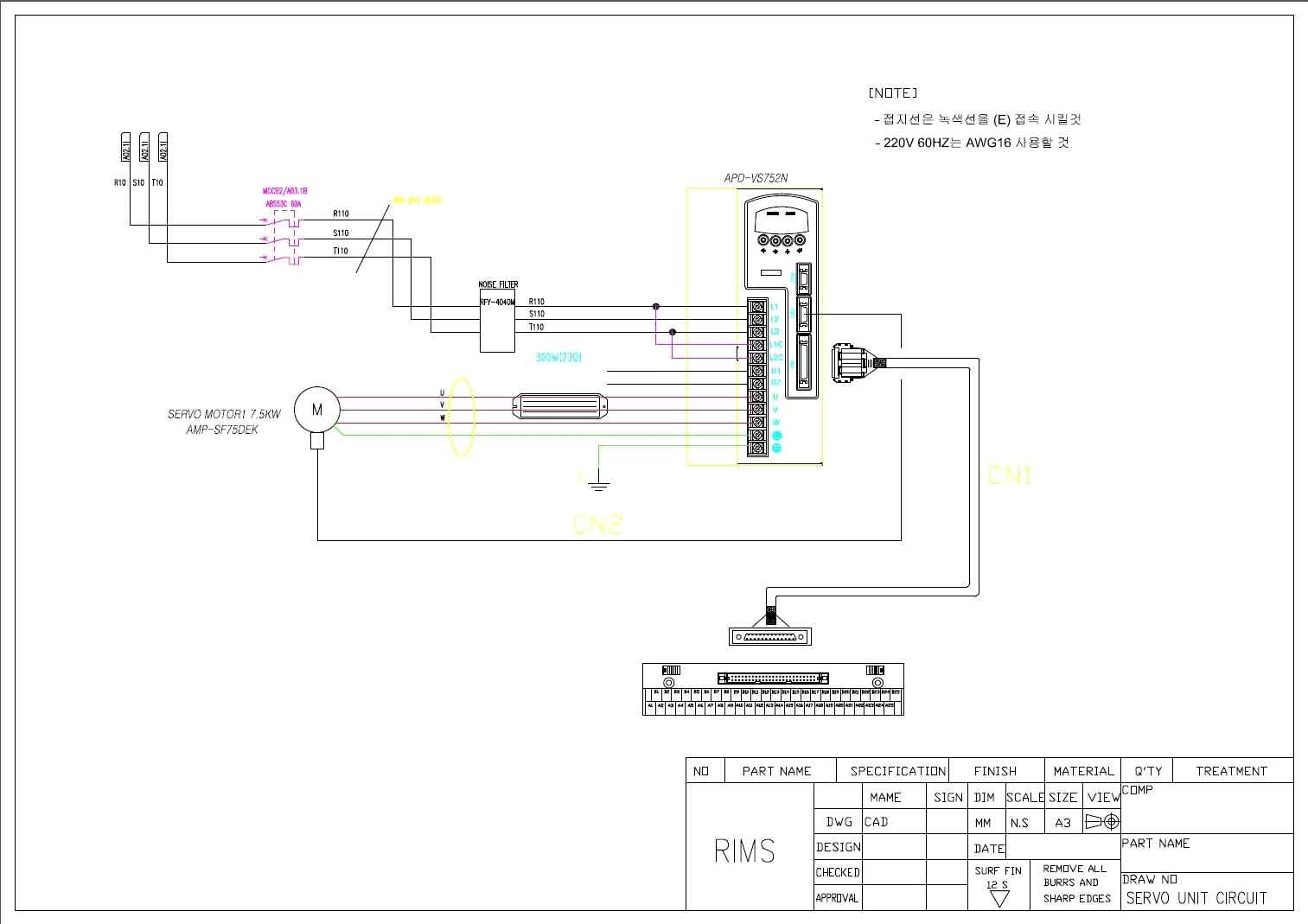
Task: Click the junction dot on T110 line
Action: (x=673, y=332)
